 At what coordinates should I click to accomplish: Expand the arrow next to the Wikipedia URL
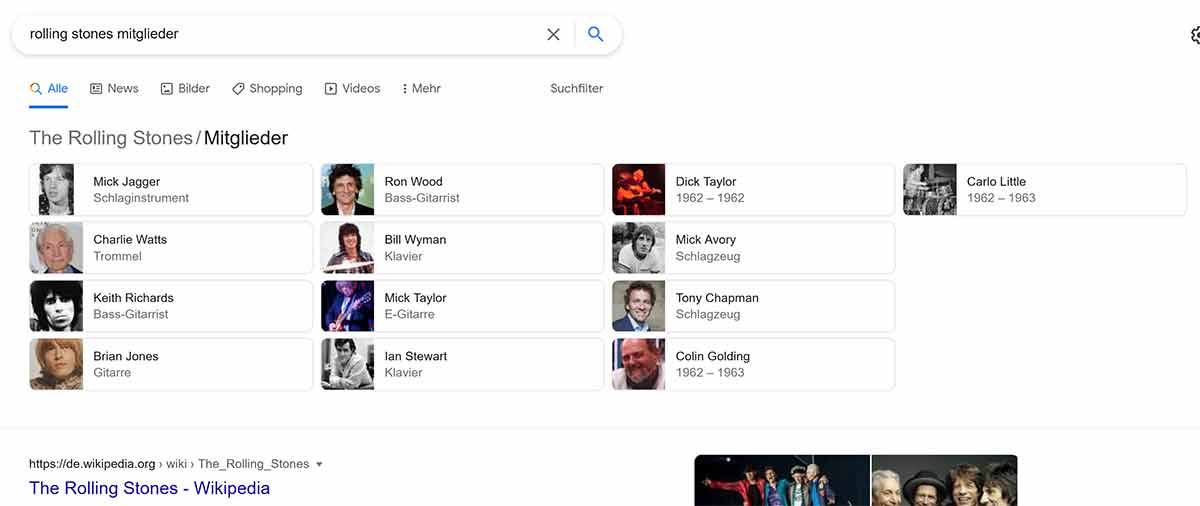[319, 464]
